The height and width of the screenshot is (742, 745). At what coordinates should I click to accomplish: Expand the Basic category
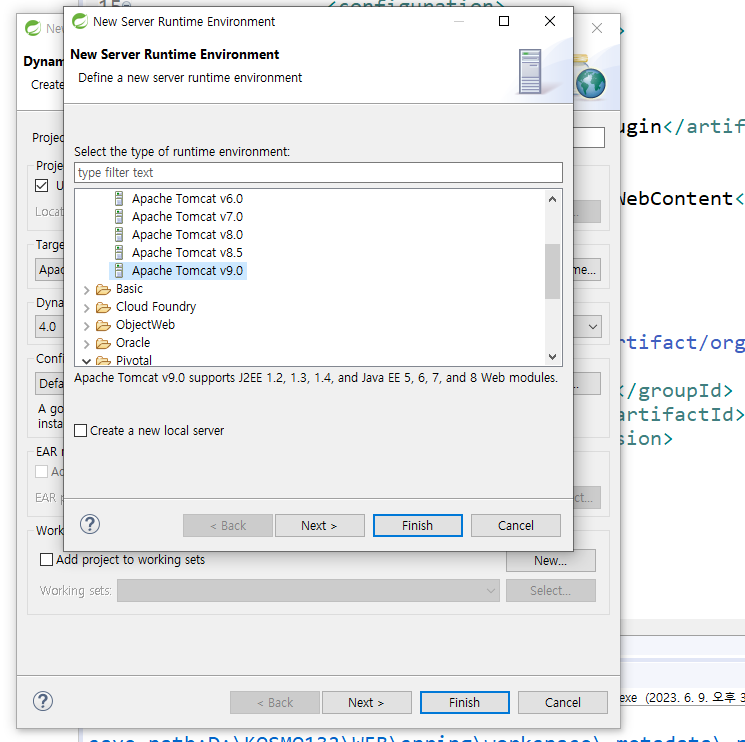pos(86,290)
